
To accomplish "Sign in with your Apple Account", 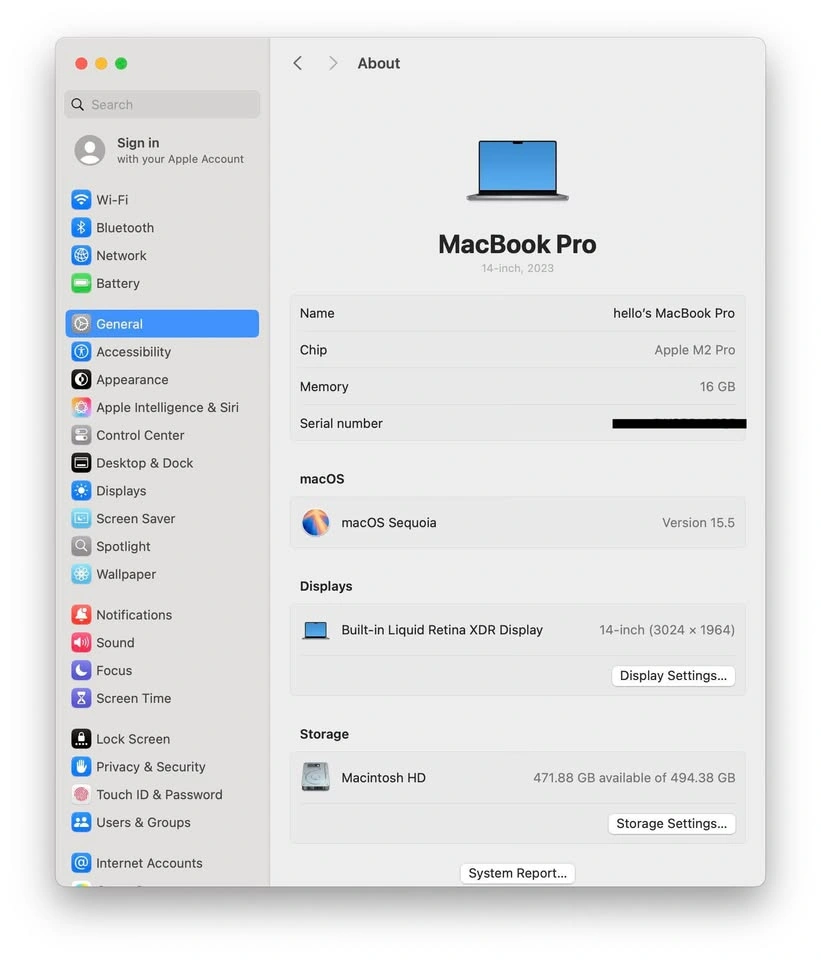I will [160, 151].
